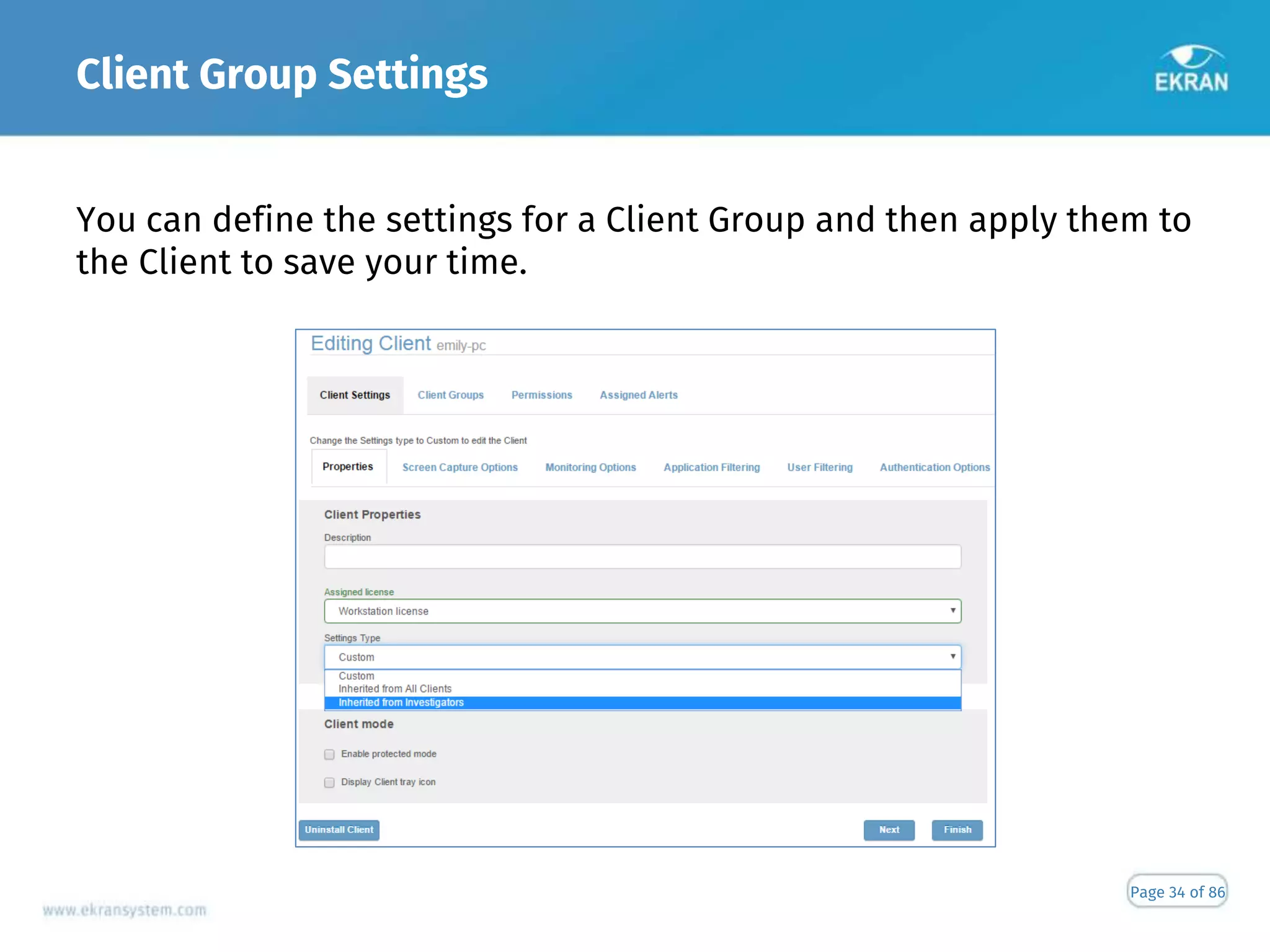The height and width of the screenshot is (952, 1270).
Task: Open the www.ekransystem.com link
Action: click(125, 910)
